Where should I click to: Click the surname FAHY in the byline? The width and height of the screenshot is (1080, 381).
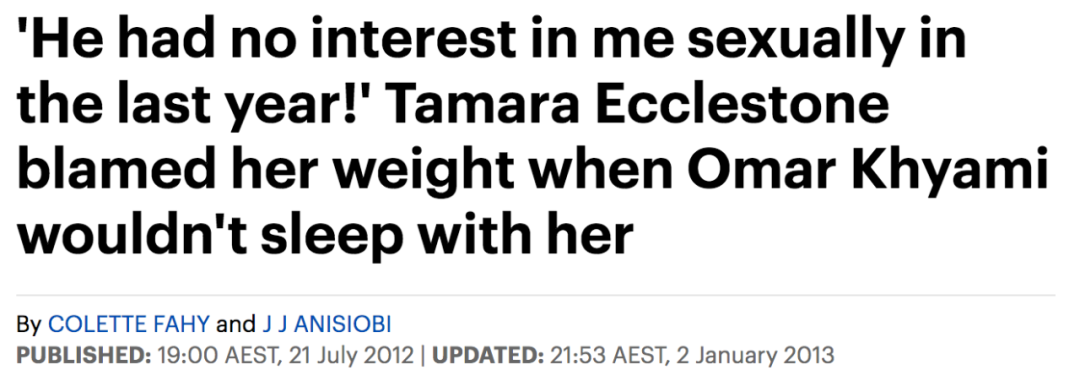(x=183, y=324)
